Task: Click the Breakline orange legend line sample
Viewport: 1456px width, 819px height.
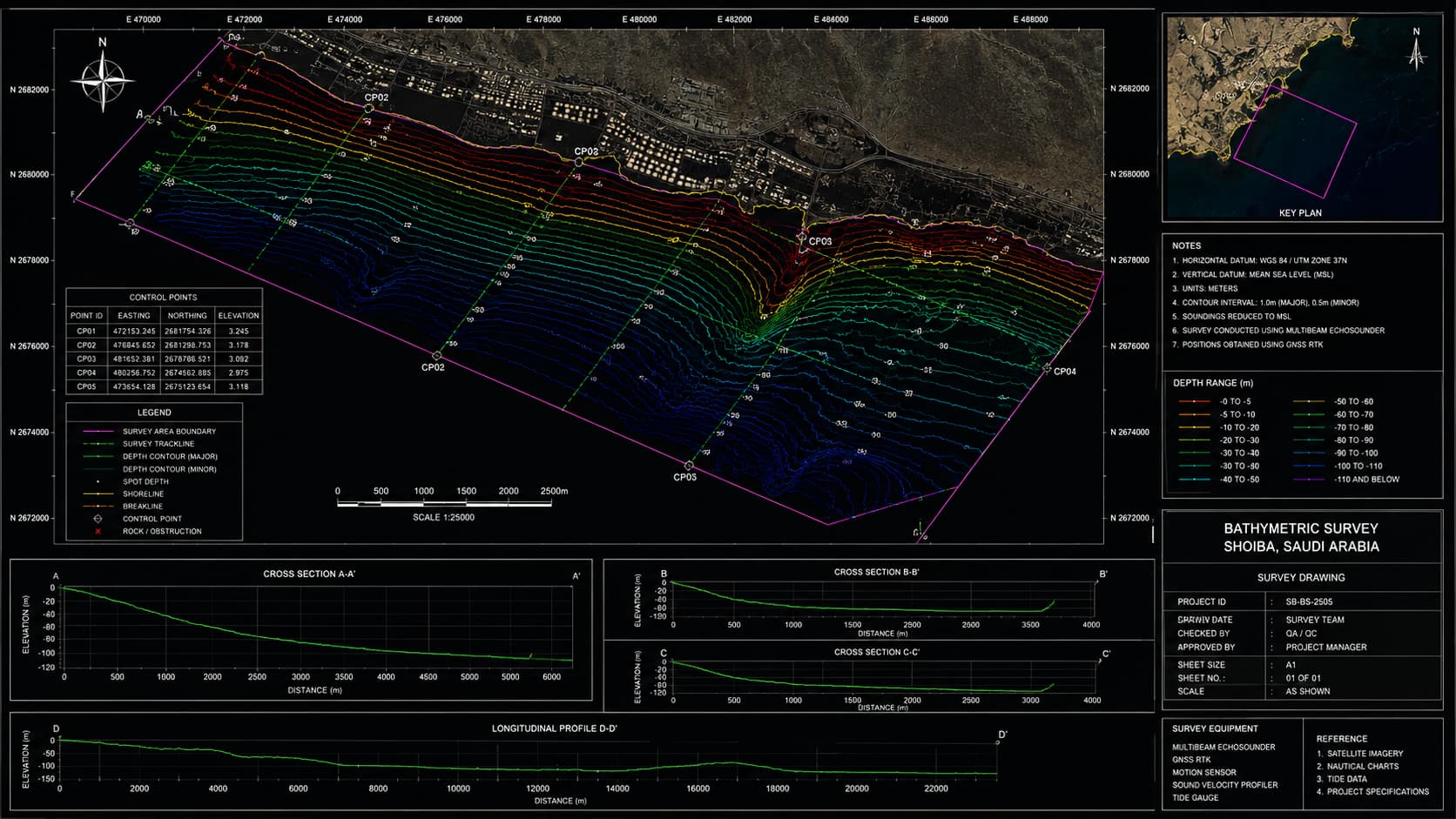Action: click(98, 506)
